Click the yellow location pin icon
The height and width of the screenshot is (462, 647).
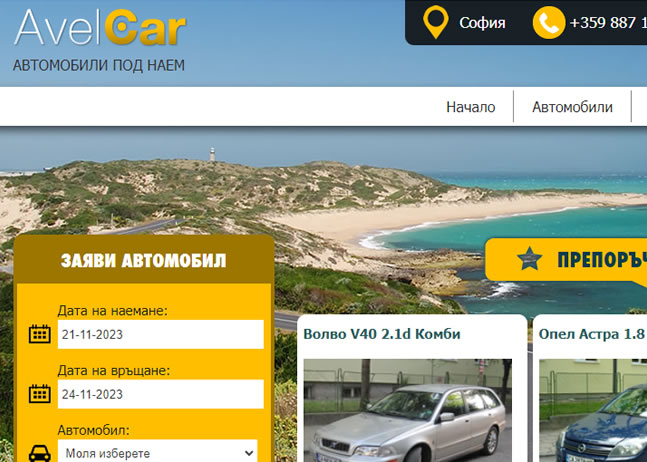pyautogui.click(x=435, y=22)
